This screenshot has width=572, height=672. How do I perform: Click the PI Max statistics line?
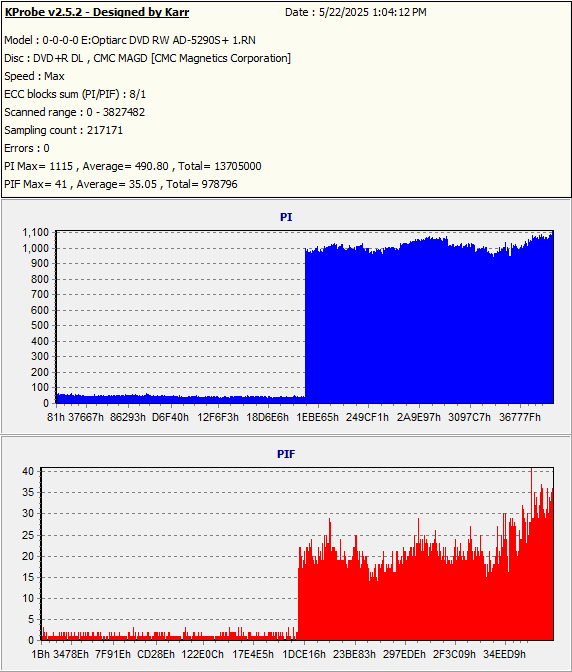pos(133,166)
